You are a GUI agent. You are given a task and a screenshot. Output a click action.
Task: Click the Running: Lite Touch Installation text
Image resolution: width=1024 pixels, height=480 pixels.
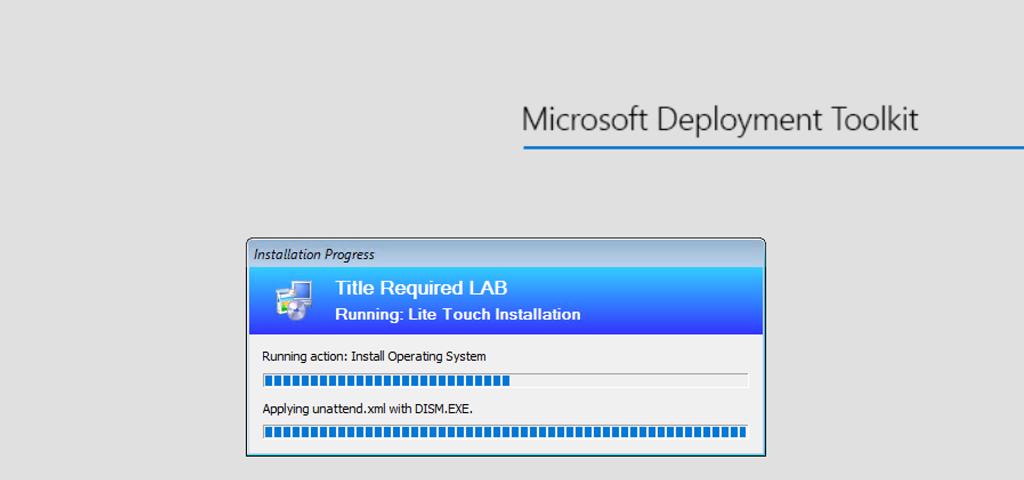(457, 314)
